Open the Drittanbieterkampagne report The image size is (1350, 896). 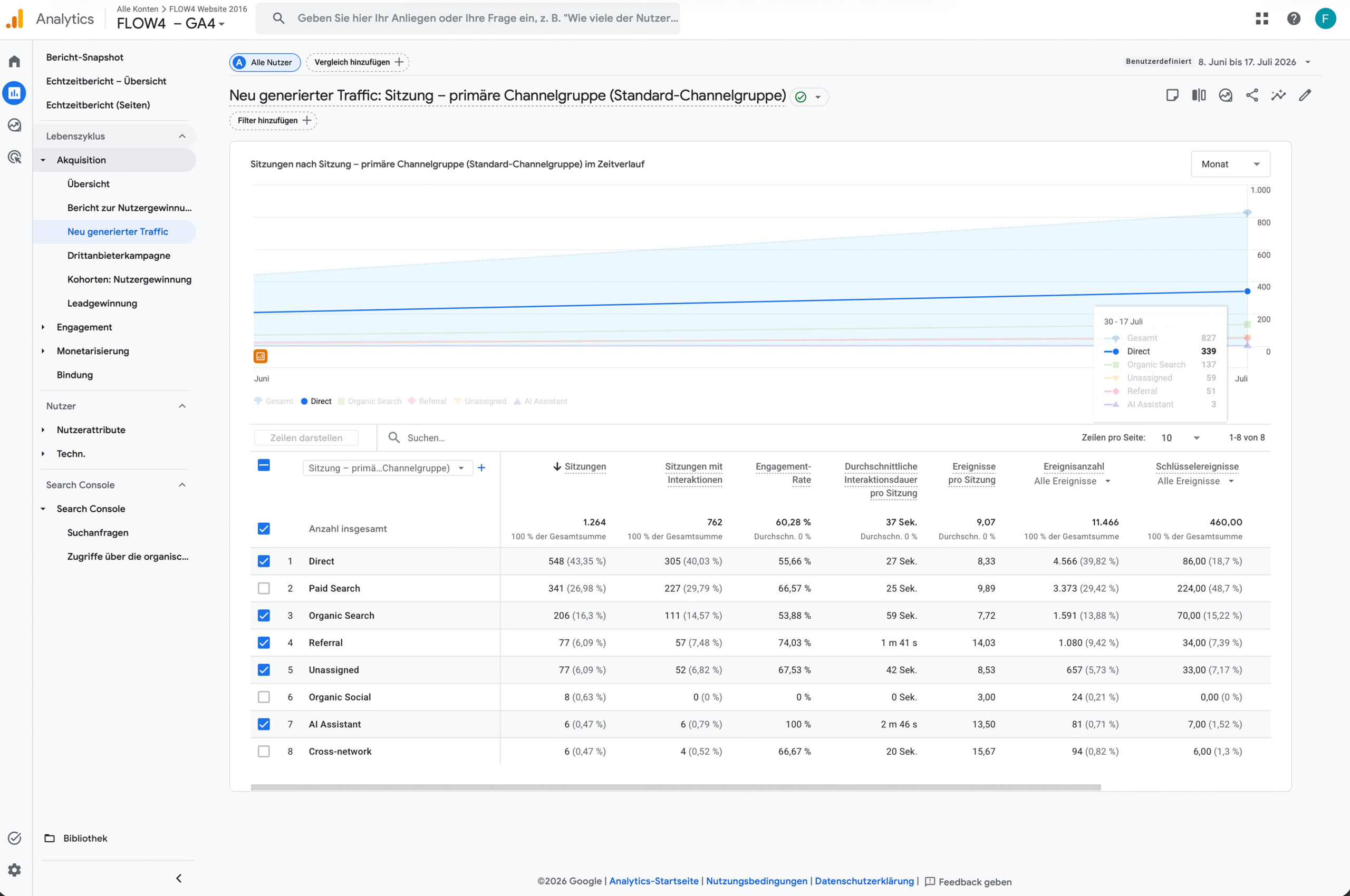pos(119,256)
